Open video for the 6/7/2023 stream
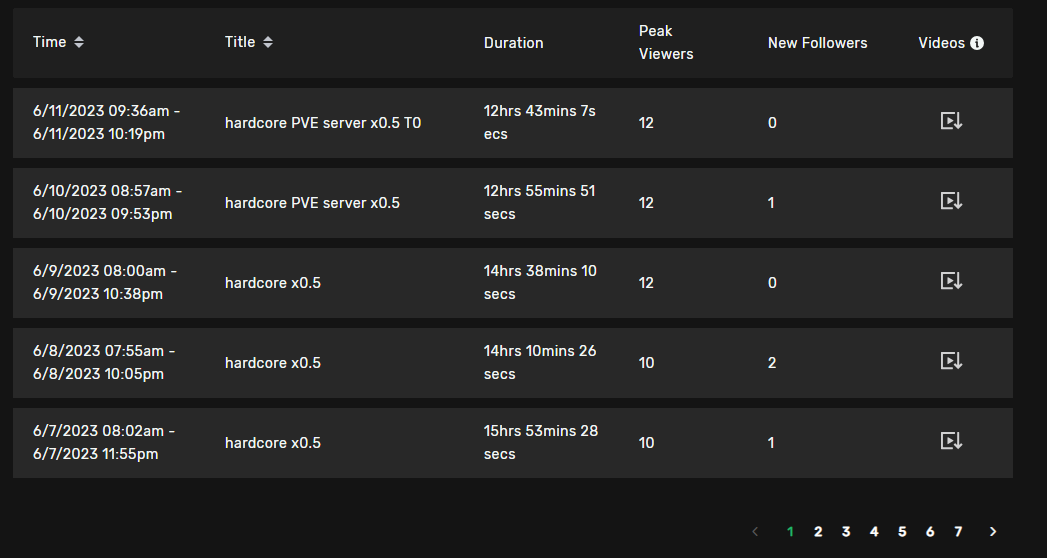 [x=951, y=442]
